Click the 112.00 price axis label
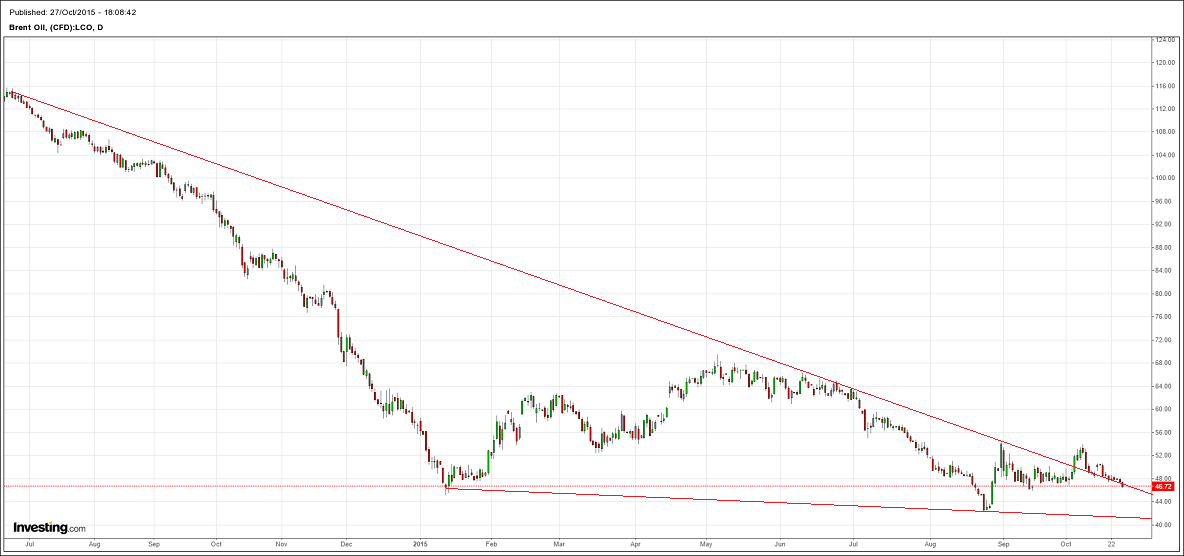 [x=1163, y=109]
